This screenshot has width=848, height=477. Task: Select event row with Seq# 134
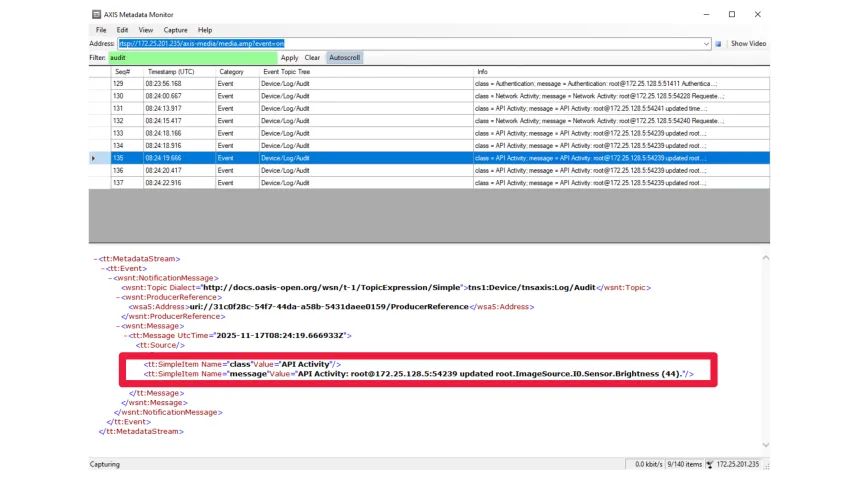(x=429, y=146)
